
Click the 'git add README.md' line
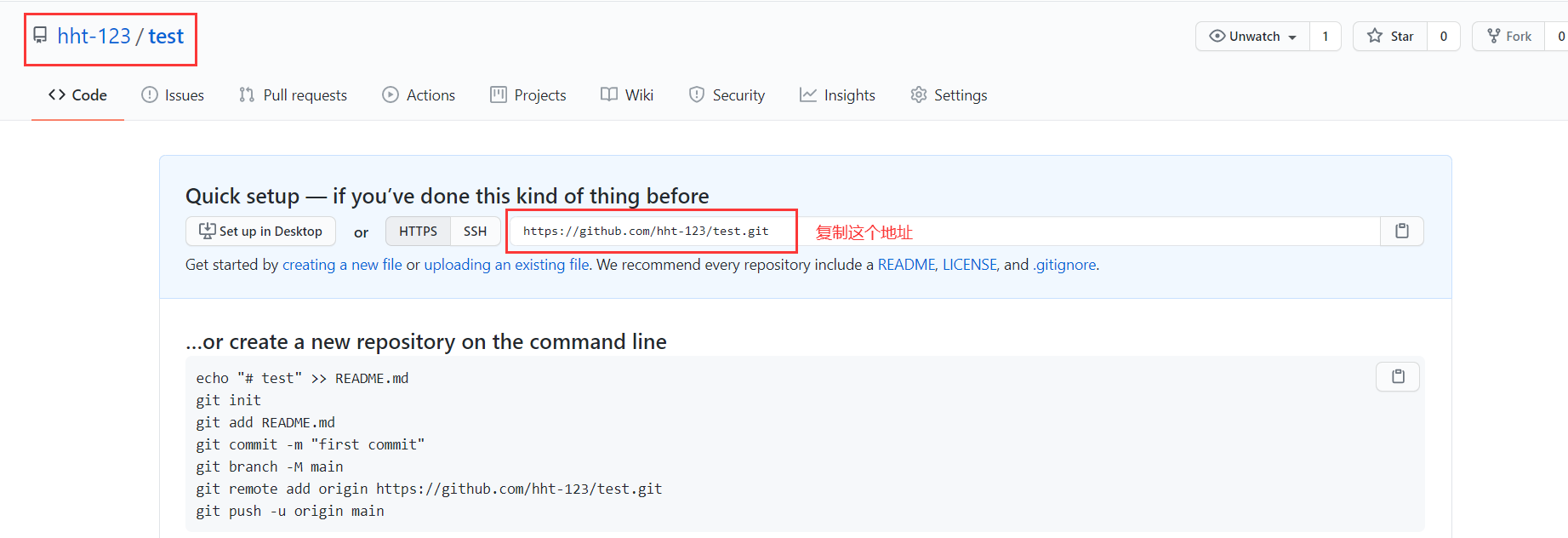pyautogui.click(x=265, y=422)
